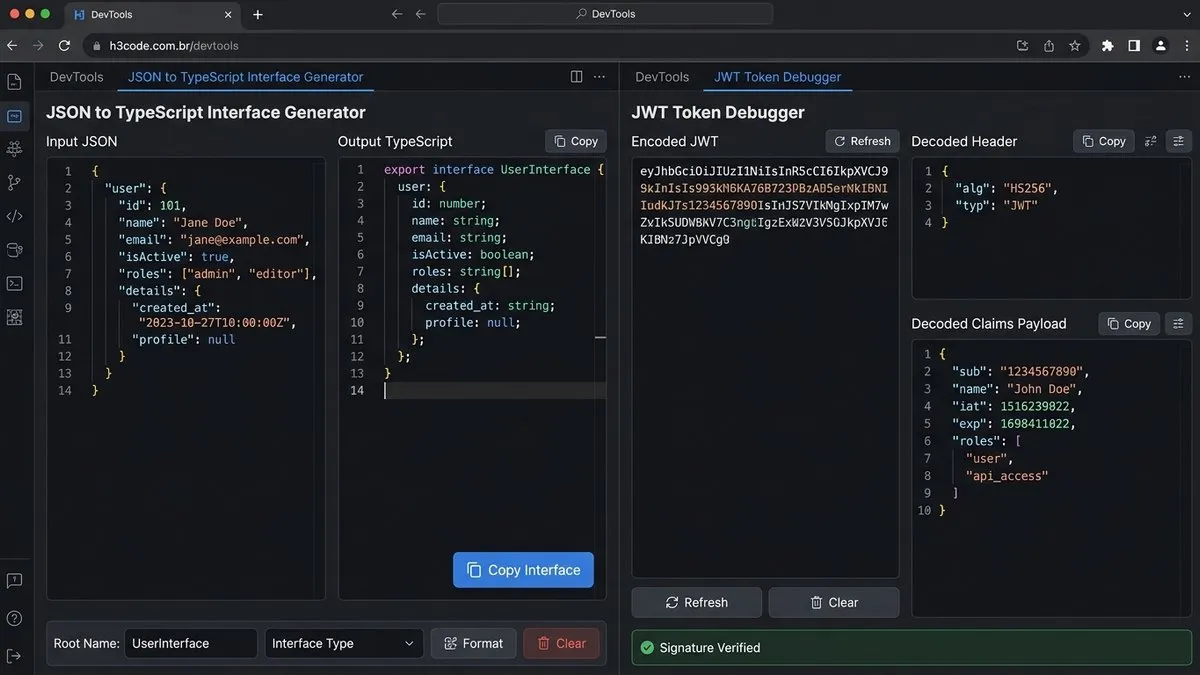Image resolution: width=1200 pixels, height=675 pixels.
Task: Click Refresh next to Encoded JWT heading
Action: pyautogui.click(x=862, y=141)
